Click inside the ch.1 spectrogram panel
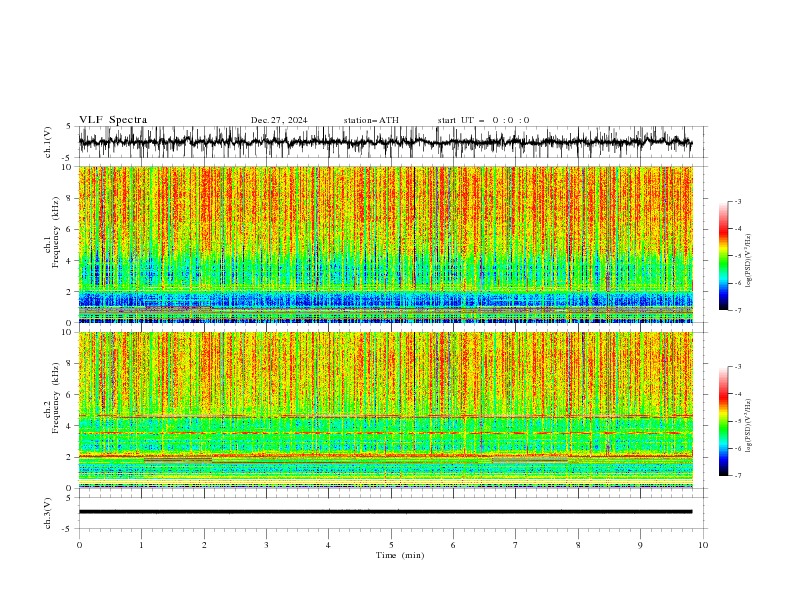 (385, 244)
